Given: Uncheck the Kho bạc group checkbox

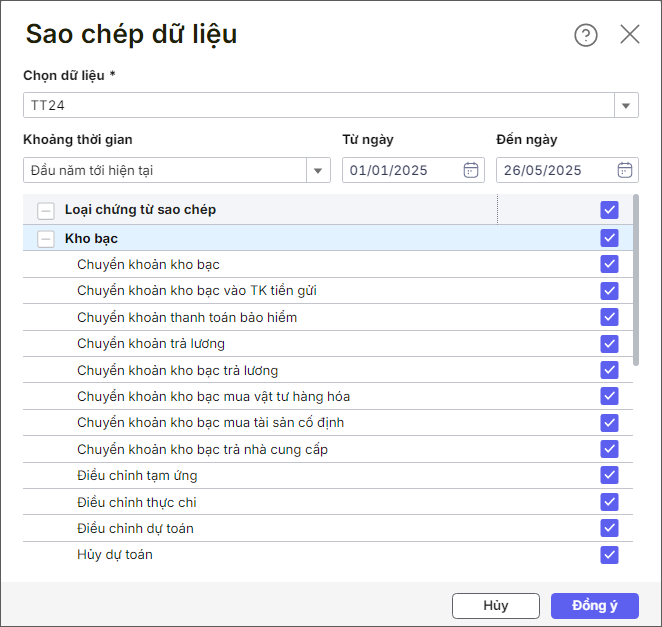Looking at the screenshot, I should point(610,238).
